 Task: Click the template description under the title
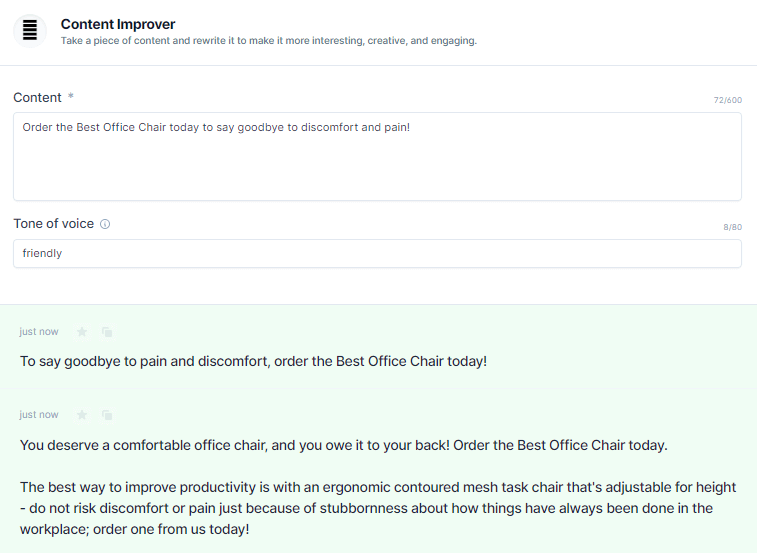click(268, 41)
